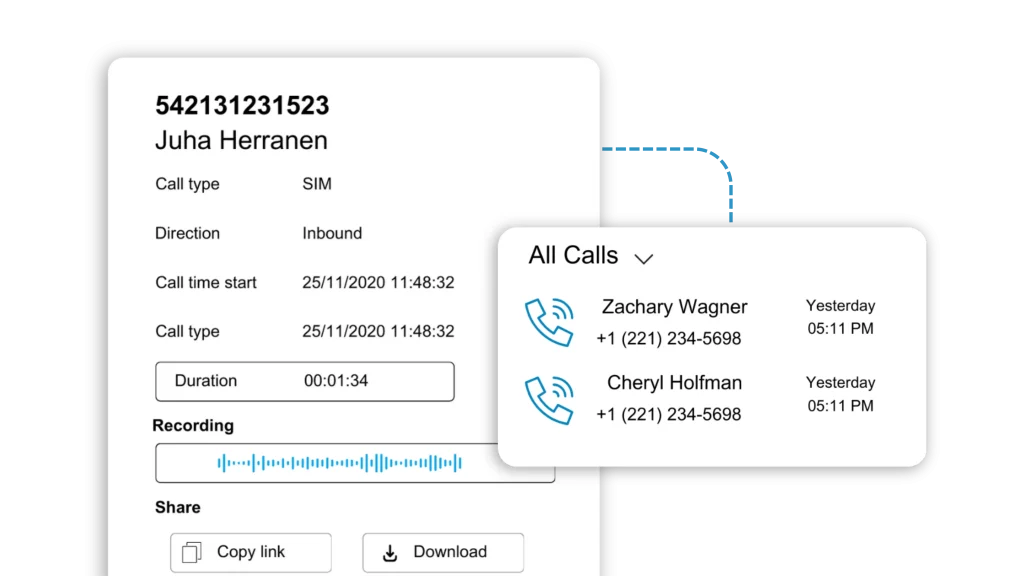Open the All Calls filter chevron
1024x576 pixels.
(644, 257)
